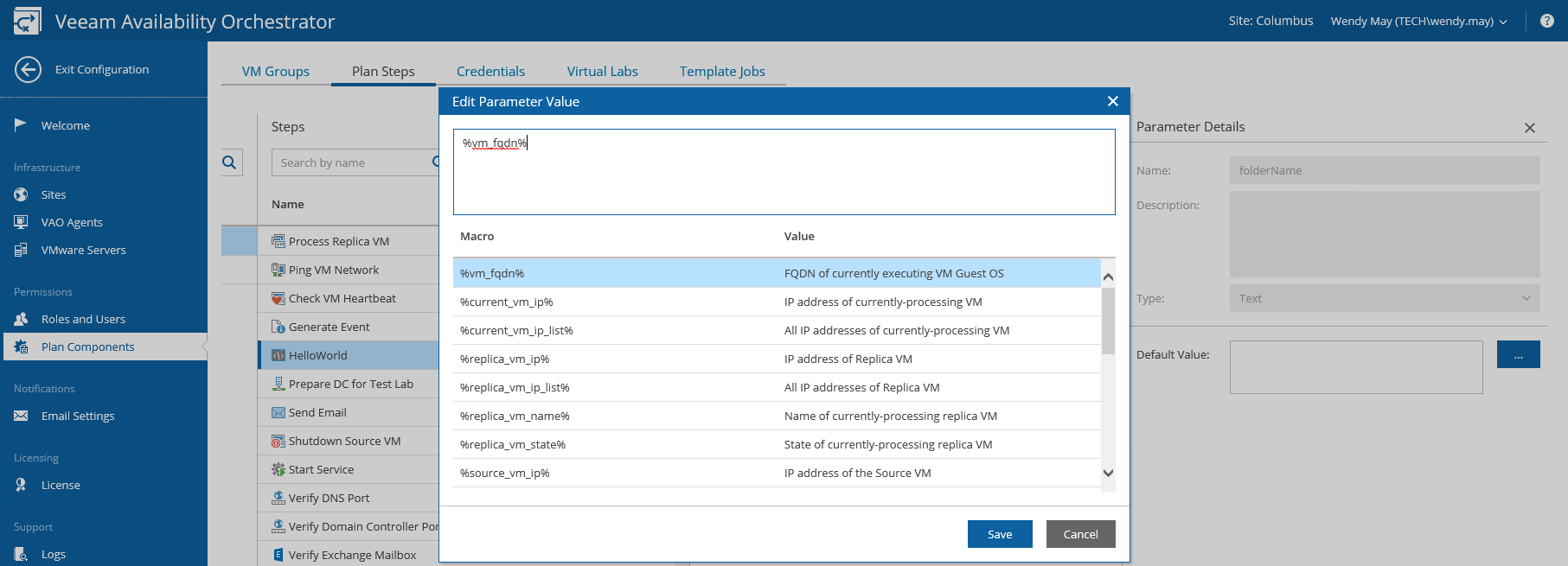Click the Send Email step icon
The height and width of the screenshot is (566, 1568).
278,412
